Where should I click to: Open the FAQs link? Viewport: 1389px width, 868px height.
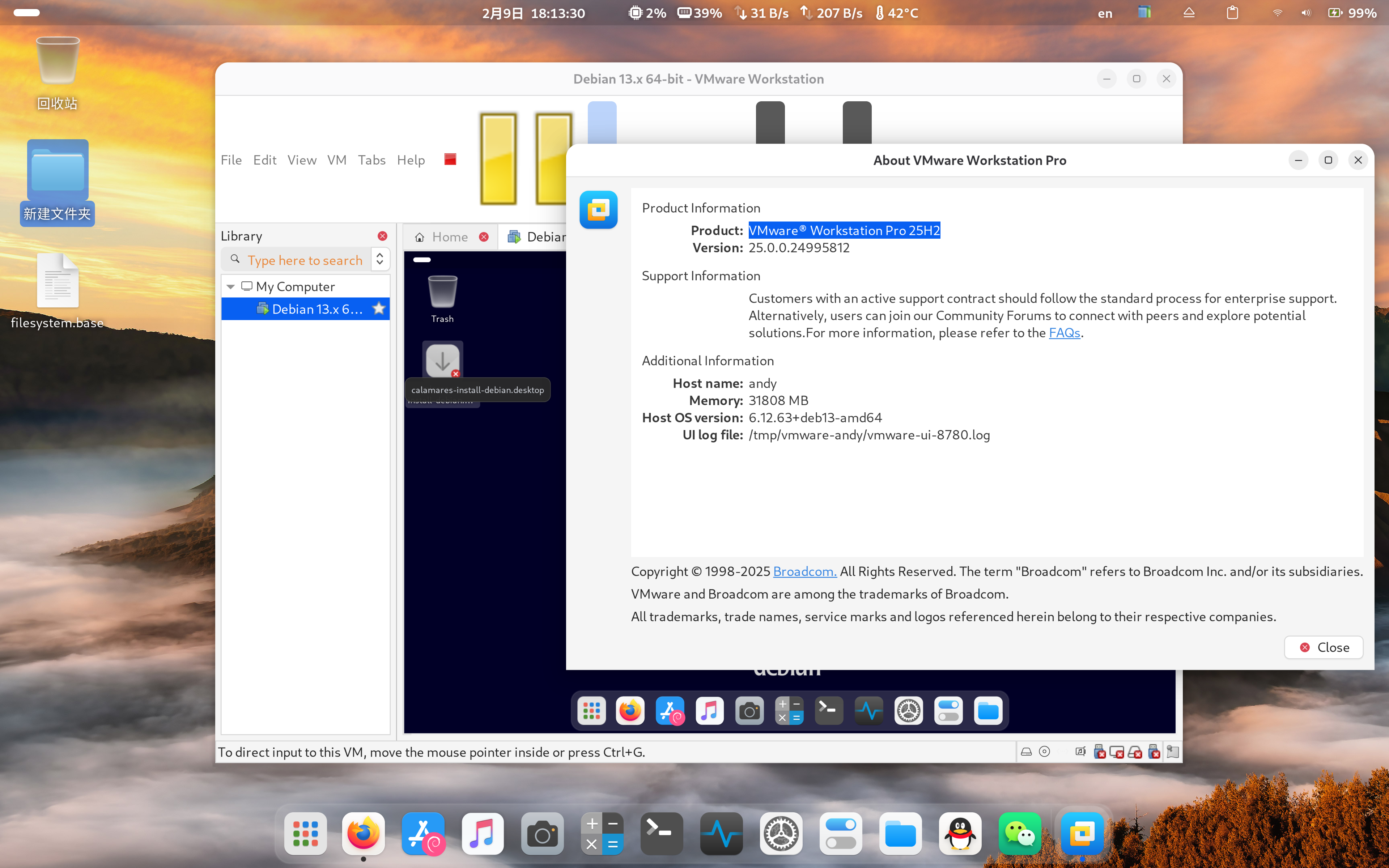click(1064, 333)
